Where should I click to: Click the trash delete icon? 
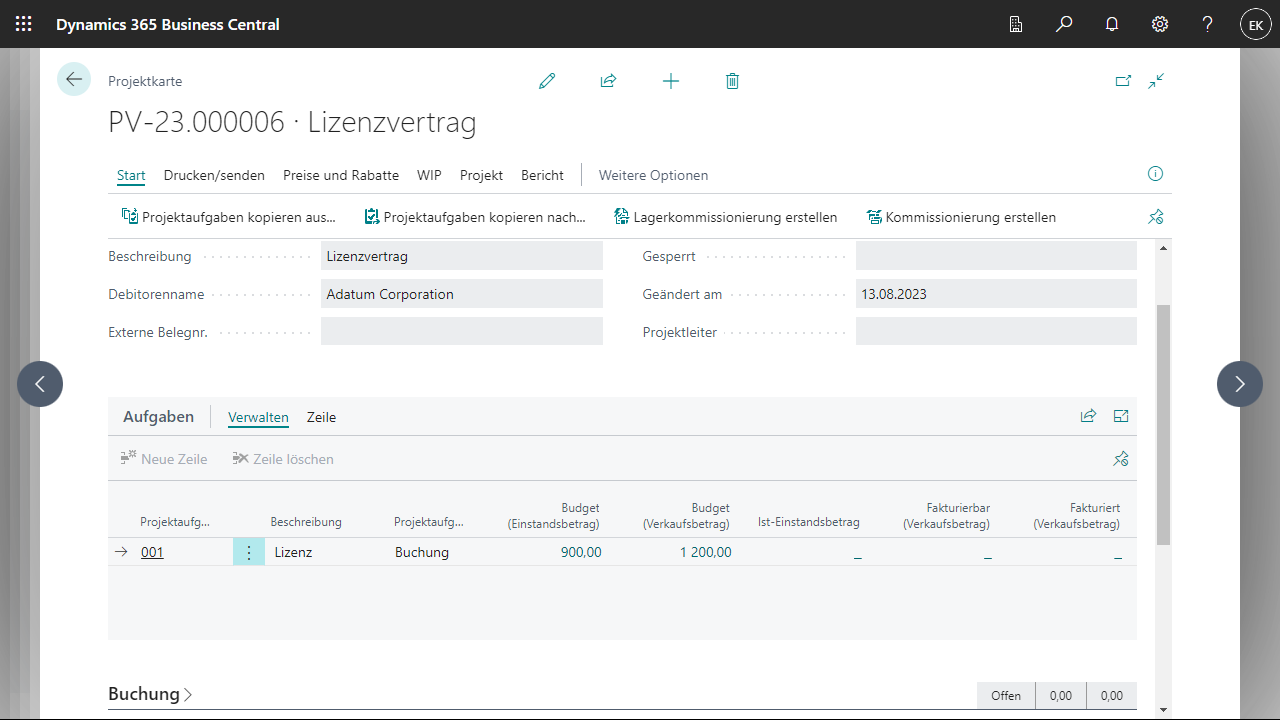click(732, 81)
